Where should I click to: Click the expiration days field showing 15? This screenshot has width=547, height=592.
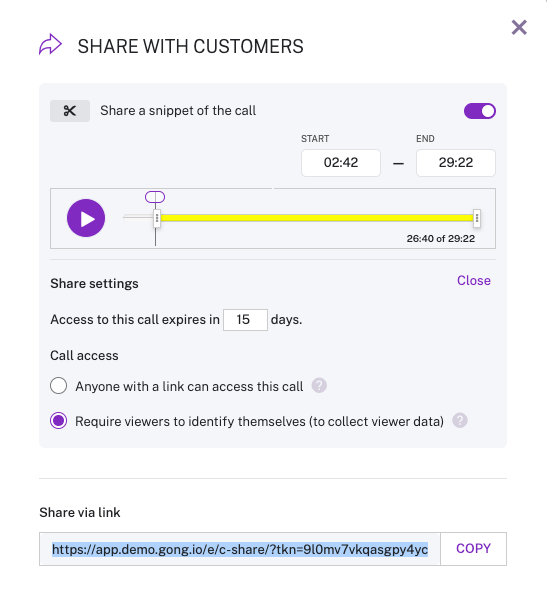tap(245, 320)
